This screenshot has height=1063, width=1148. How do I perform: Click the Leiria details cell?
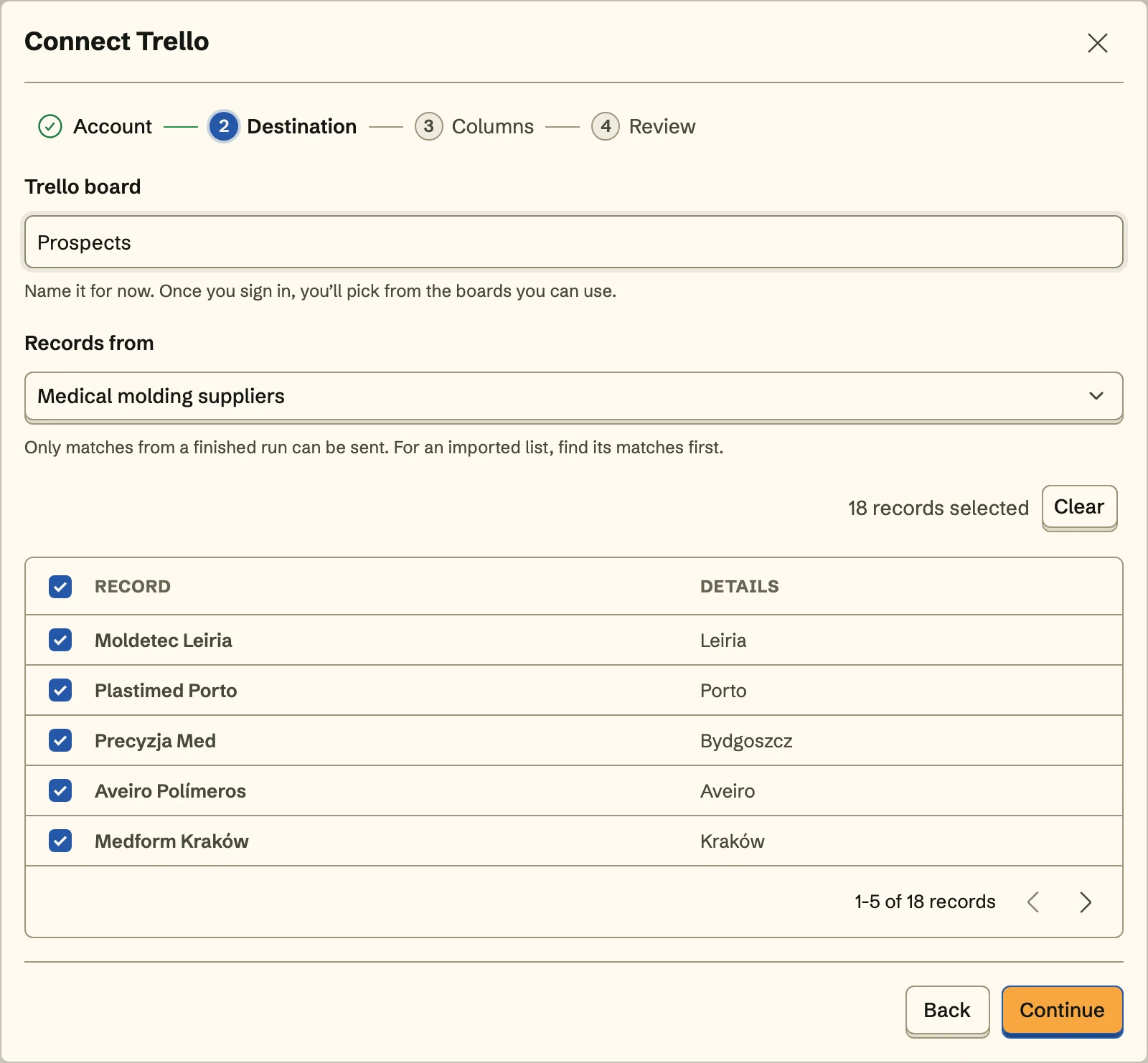723,640
